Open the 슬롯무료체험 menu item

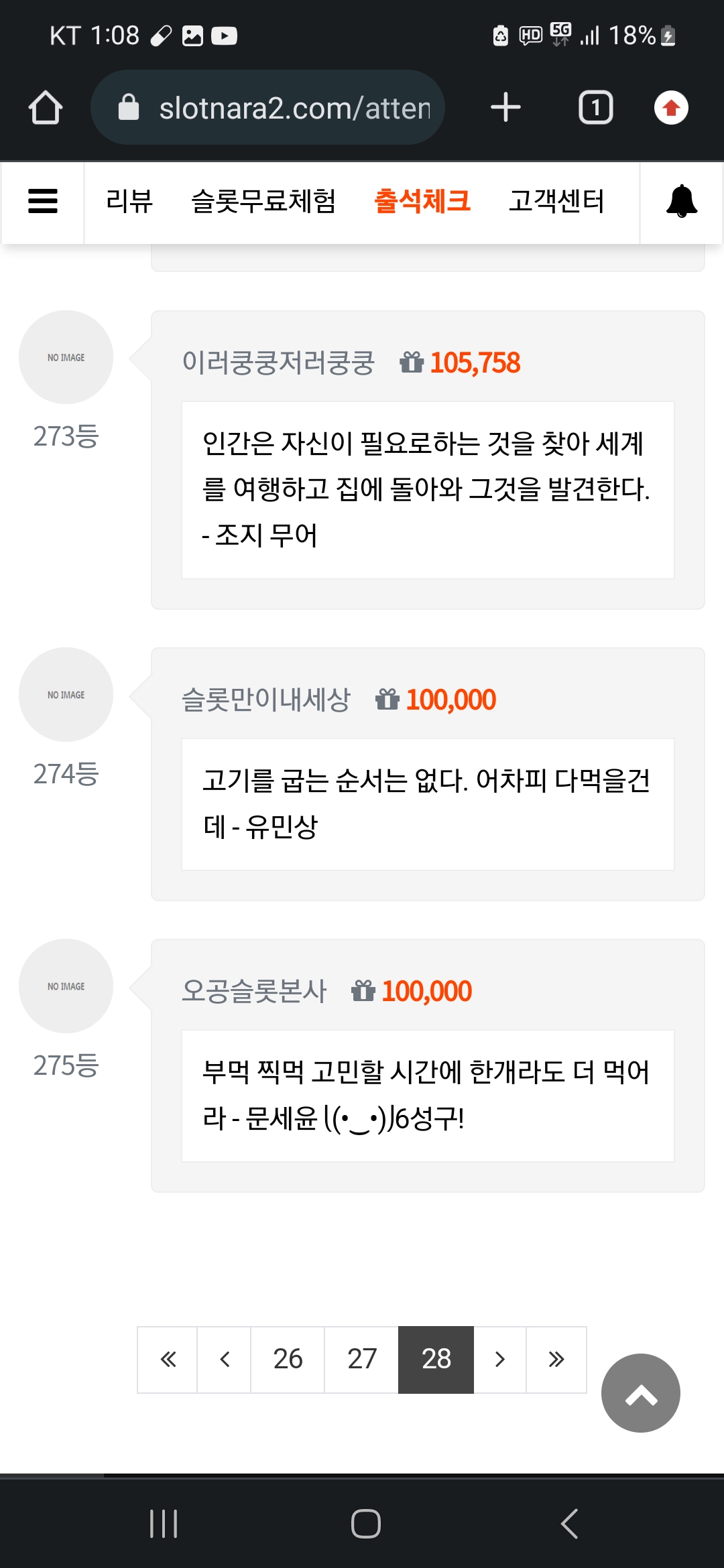tap(263, 201)
